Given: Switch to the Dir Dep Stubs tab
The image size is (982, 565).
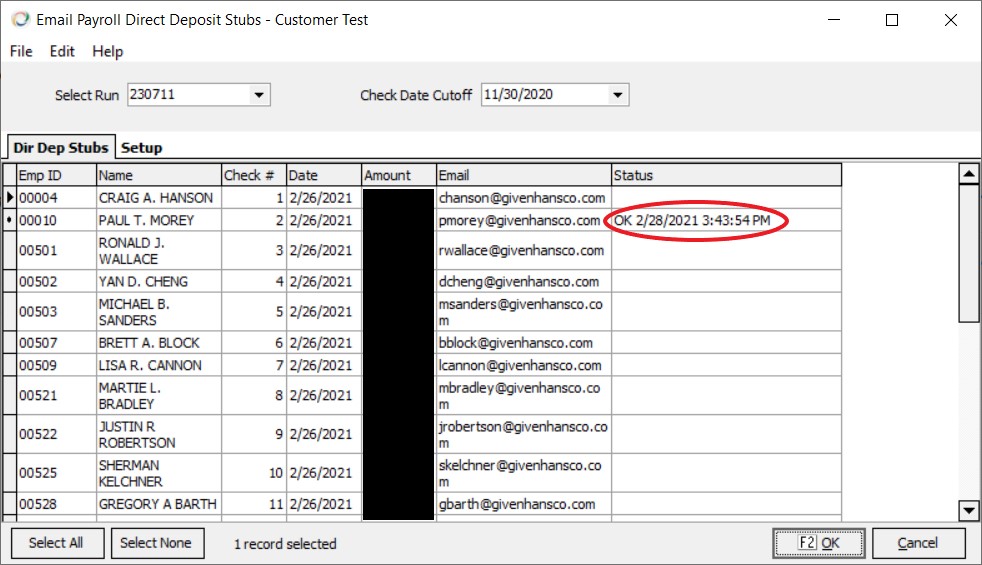Looking at the screenshot, I should click(61, 148).
